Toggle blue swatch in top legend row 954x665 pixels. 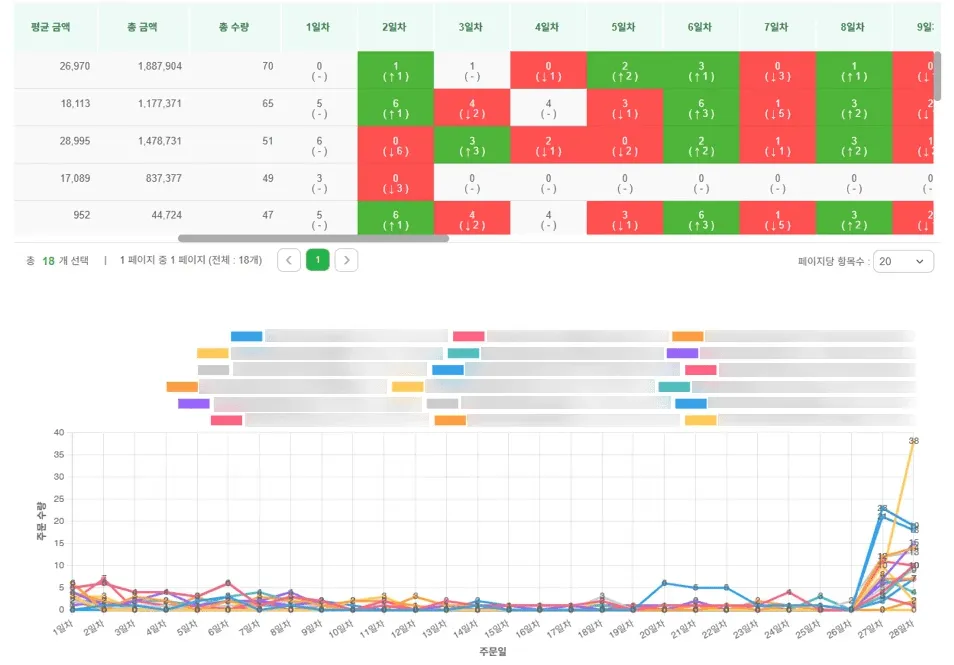246,336
